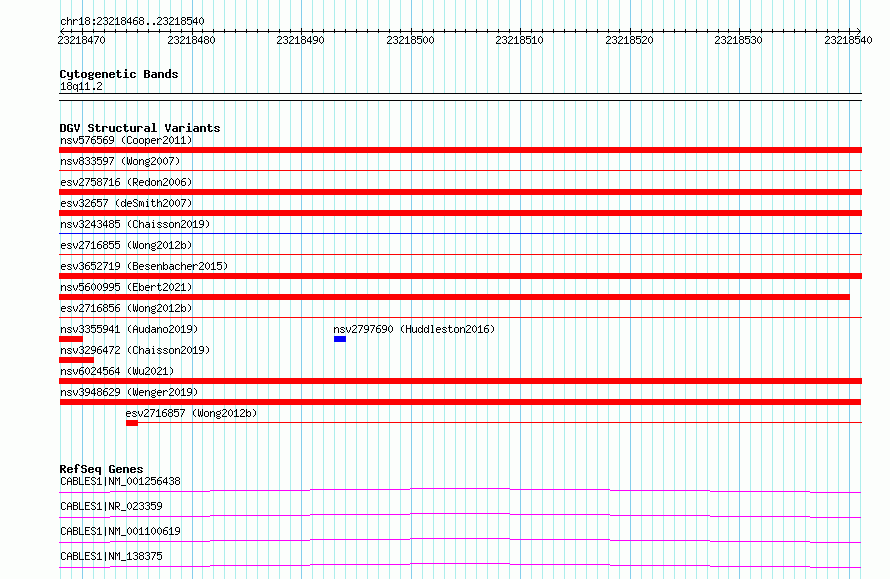890x579 pixels.
Task: Click the 18q11.2 band label
Action: (81, 86)
